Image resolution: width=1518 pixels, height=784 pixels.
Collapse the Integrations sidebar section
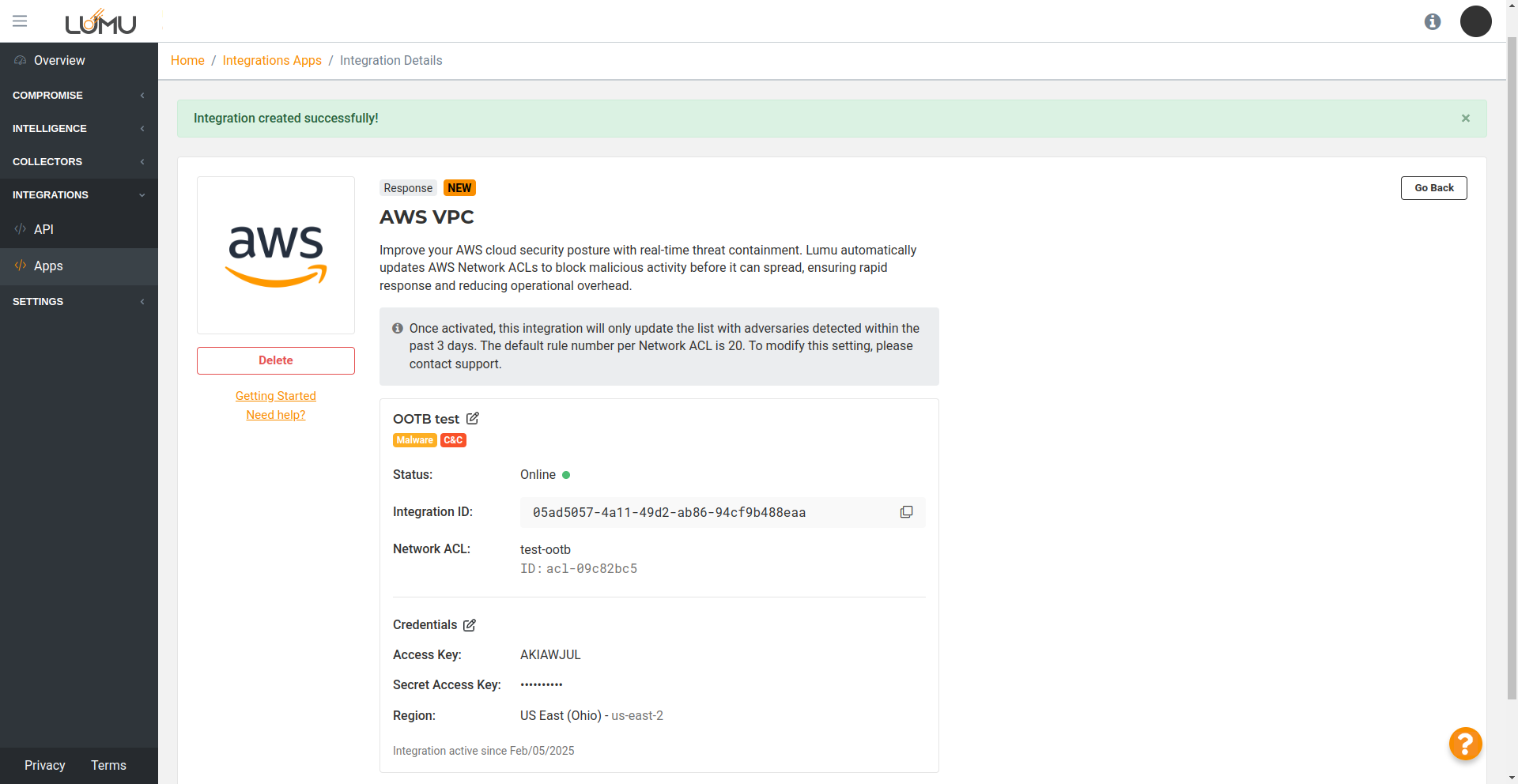(78, 195)
